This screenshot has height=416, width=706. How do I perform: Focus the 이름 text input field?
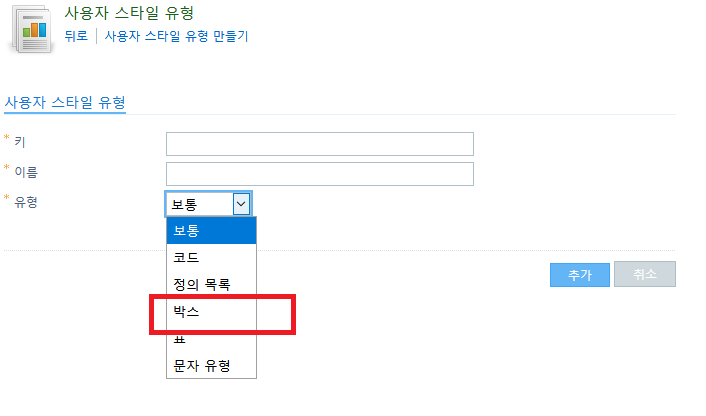[x=320, y=174]
